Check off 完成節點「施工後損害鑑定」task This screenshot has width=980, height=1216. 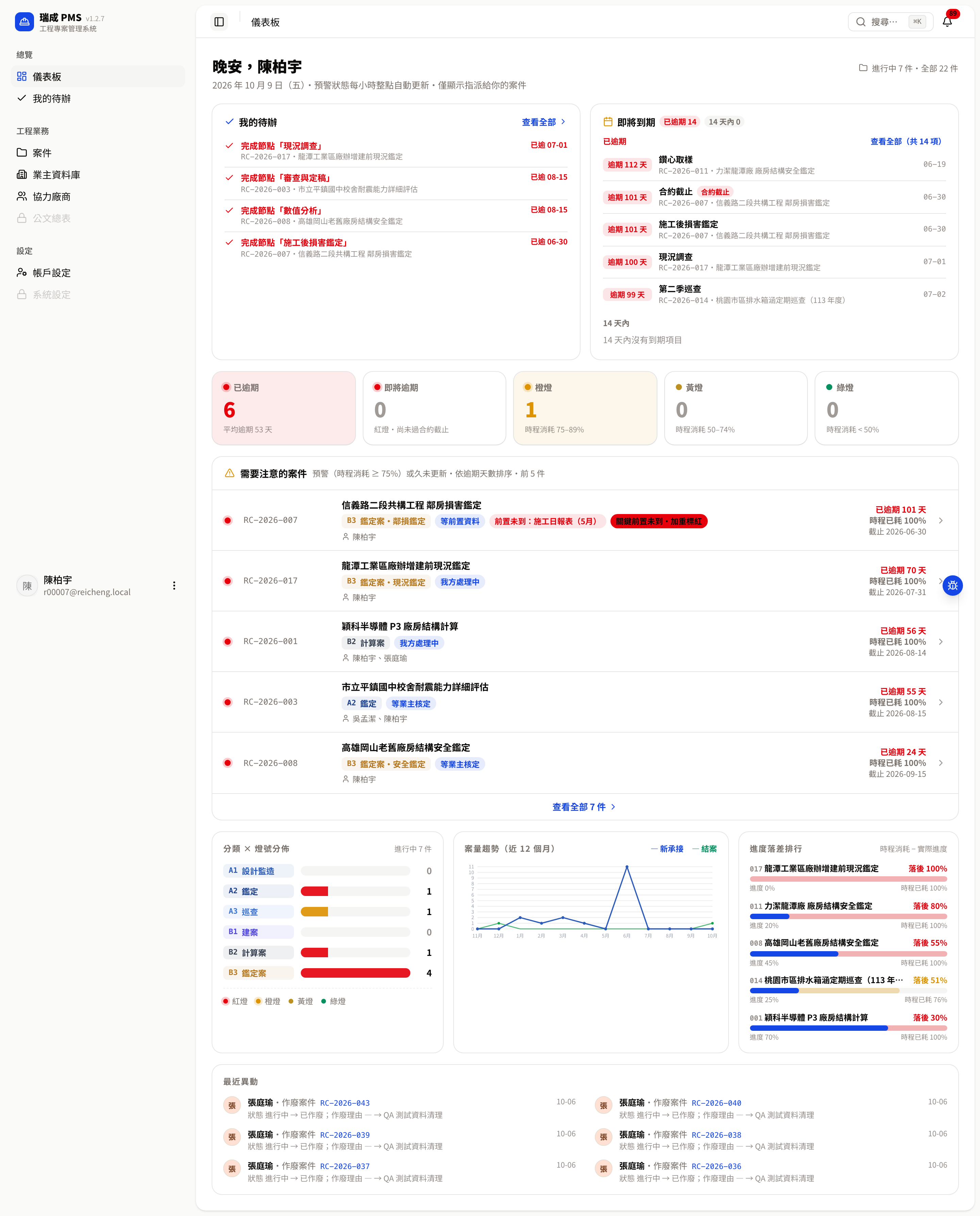pyautogui.click(x=229, y=242)
